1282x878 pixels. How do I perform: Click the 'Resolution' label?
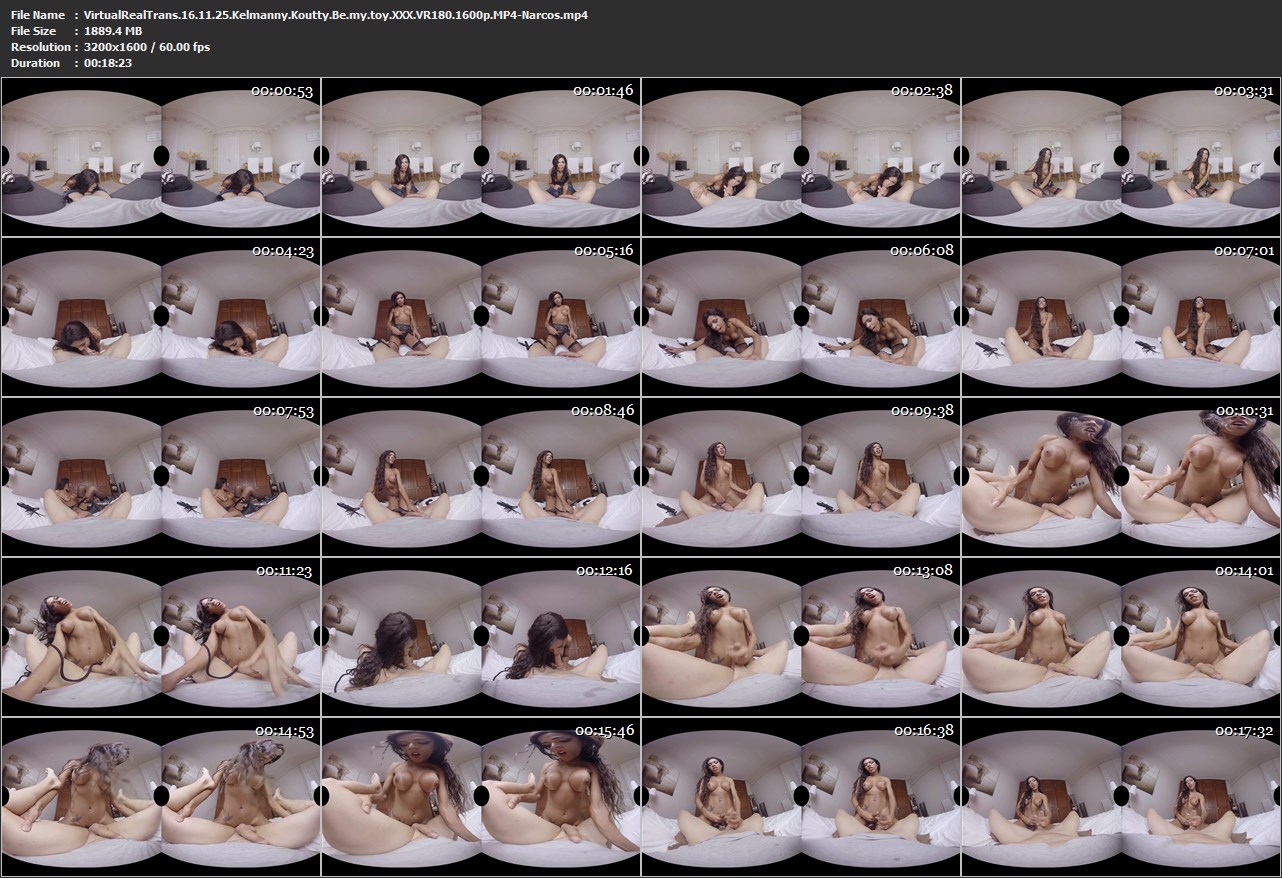(40, 47)
